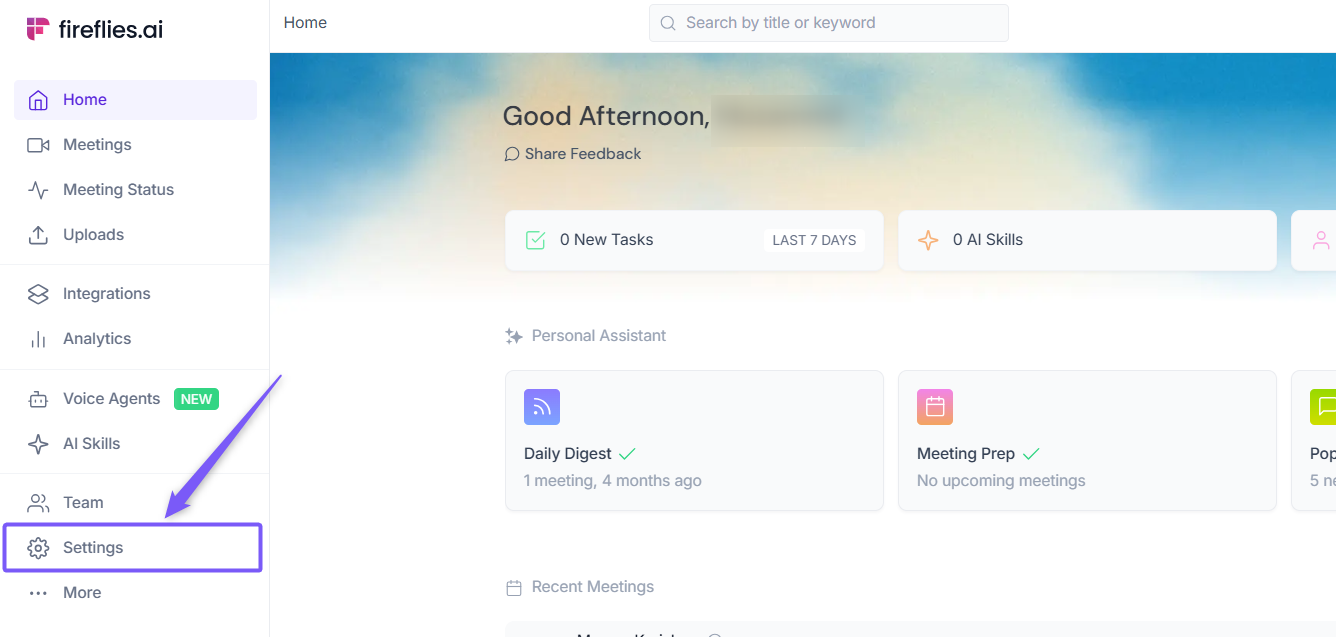Click the pink person icon on cut-off card
Viewport: 1336px width, 637px height.
pos(1321,240)
